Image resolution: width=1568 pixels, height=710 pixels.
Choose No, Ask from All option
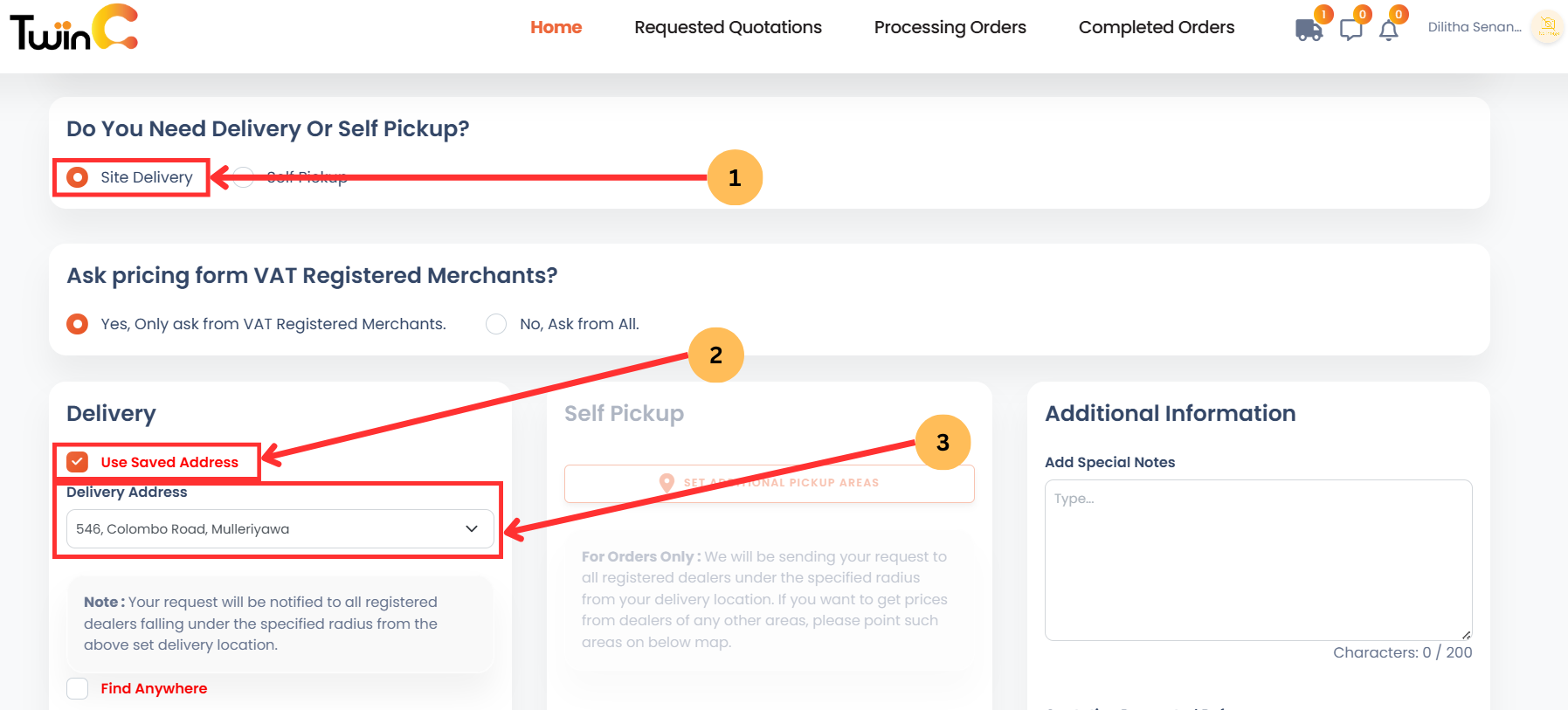pyautogui.click(x=495, y=323)
